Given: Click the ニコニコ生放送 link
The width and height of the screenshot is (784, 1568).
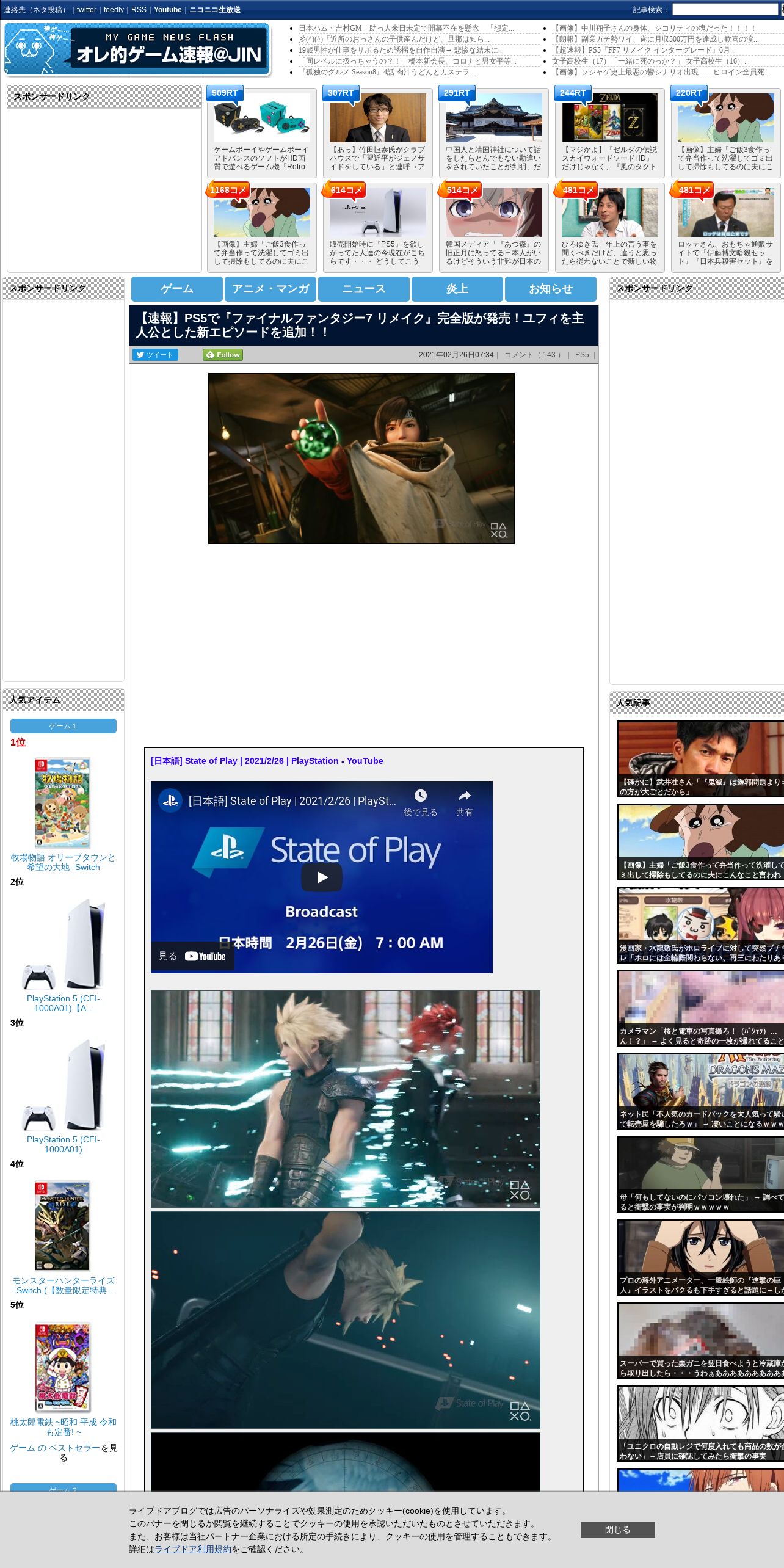Looking at the screenshot, I should pos(215,10).
